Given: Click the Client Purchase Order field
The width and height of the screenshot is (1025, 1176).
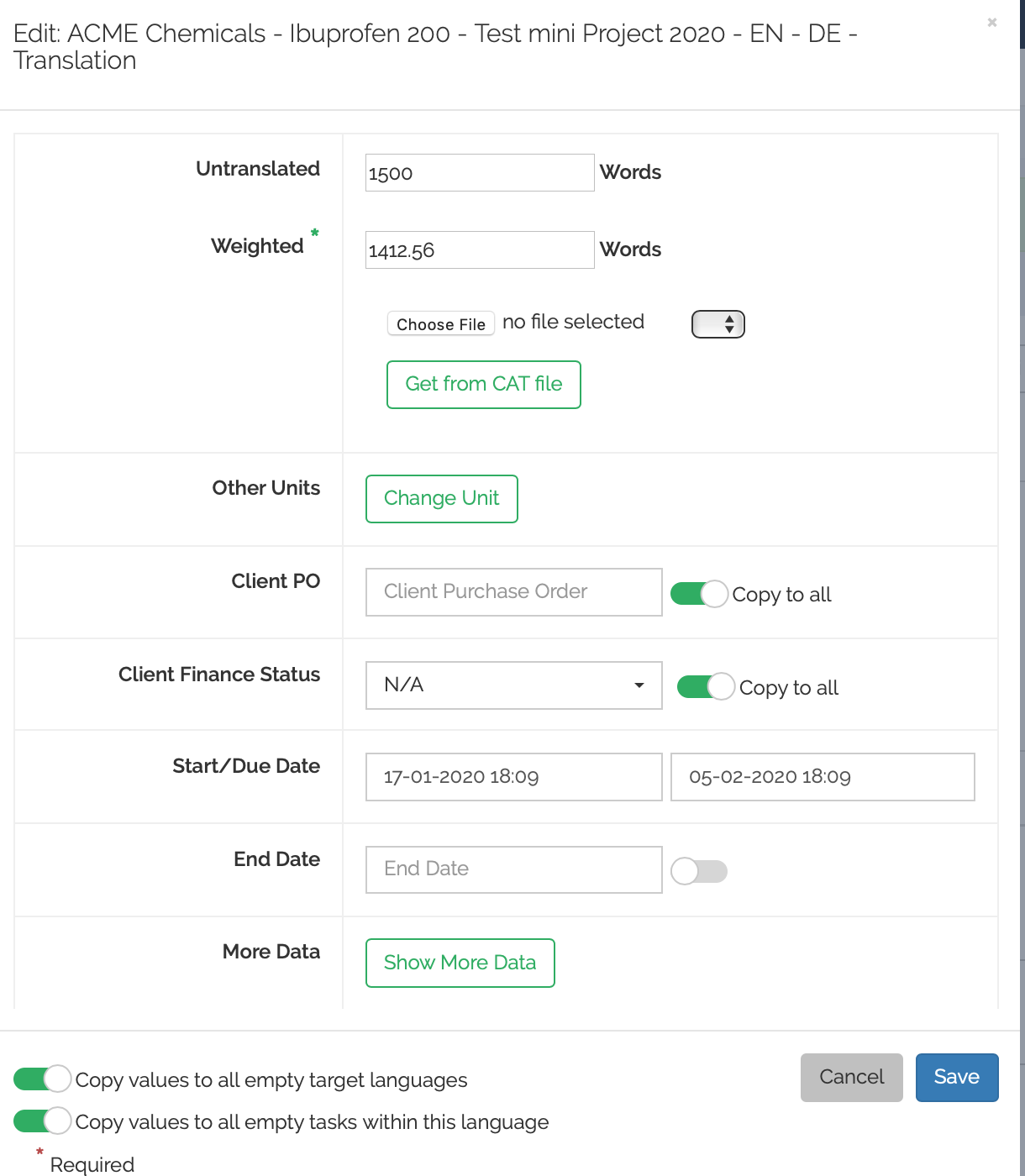Looking at the screenshot, I should (x=514, y=592).
